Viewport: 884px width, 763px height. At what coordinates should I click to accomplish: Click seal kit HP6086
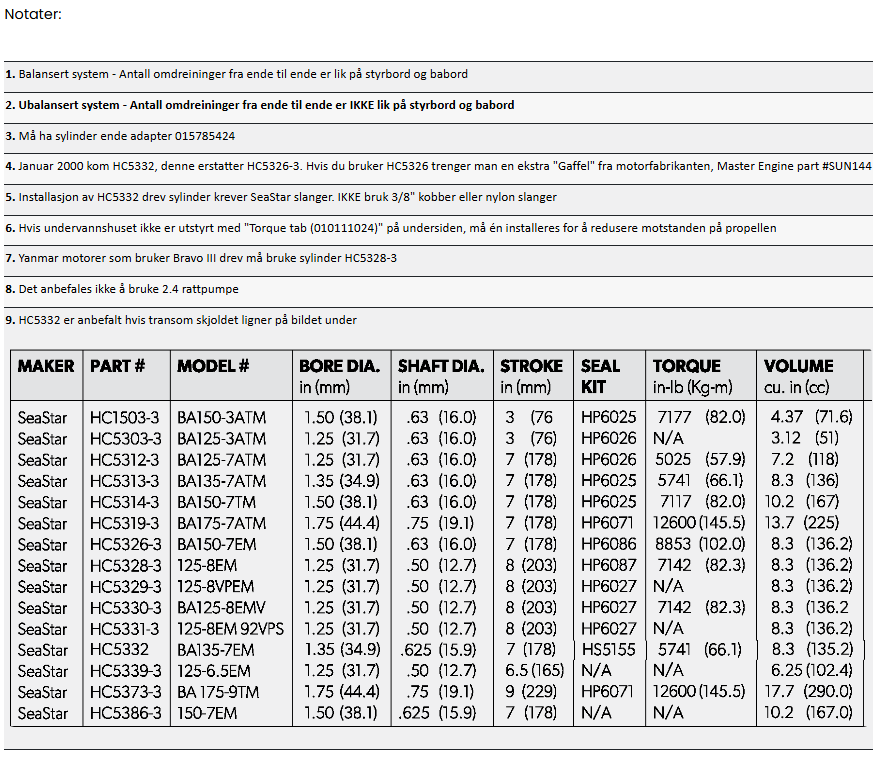(608, 544)
